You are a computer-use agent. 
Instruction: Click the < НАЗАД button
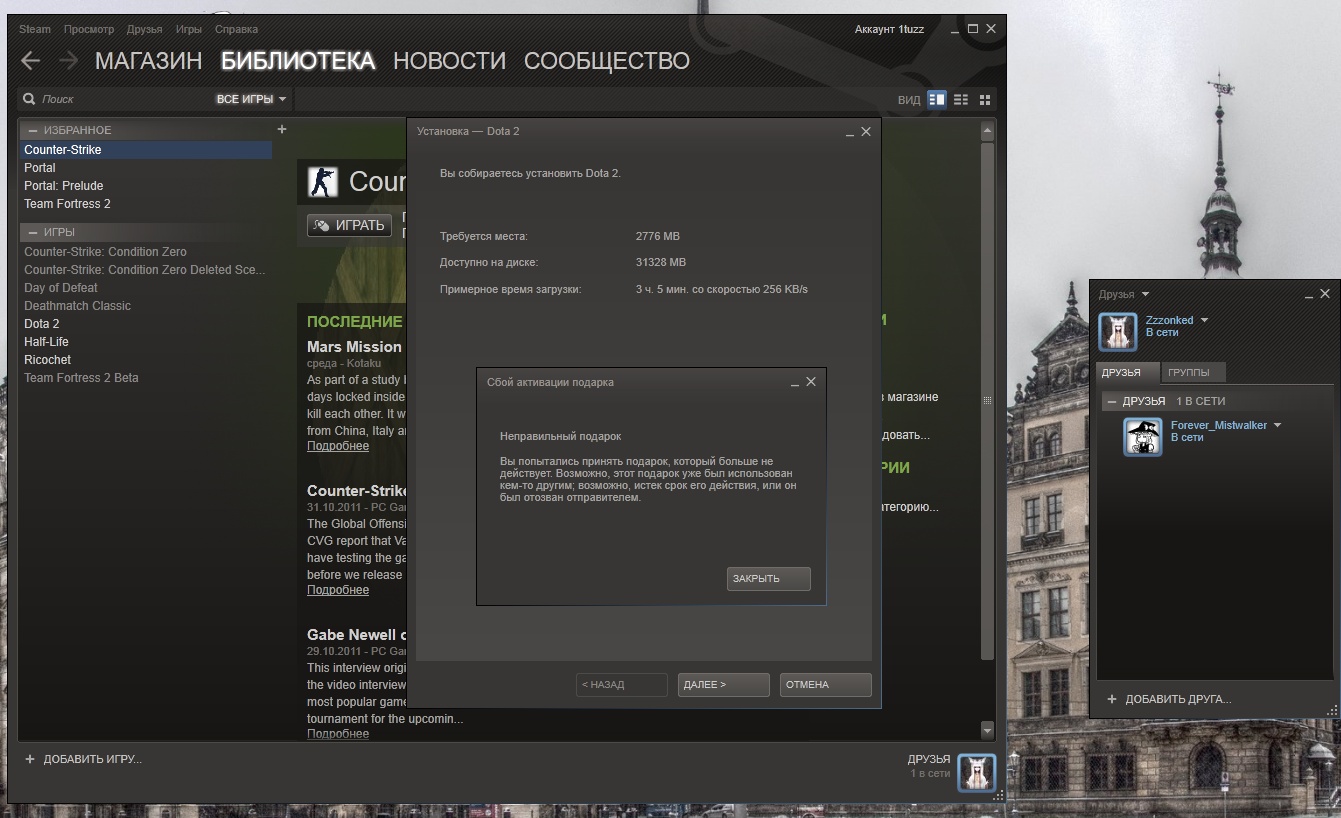coord(621,685)
